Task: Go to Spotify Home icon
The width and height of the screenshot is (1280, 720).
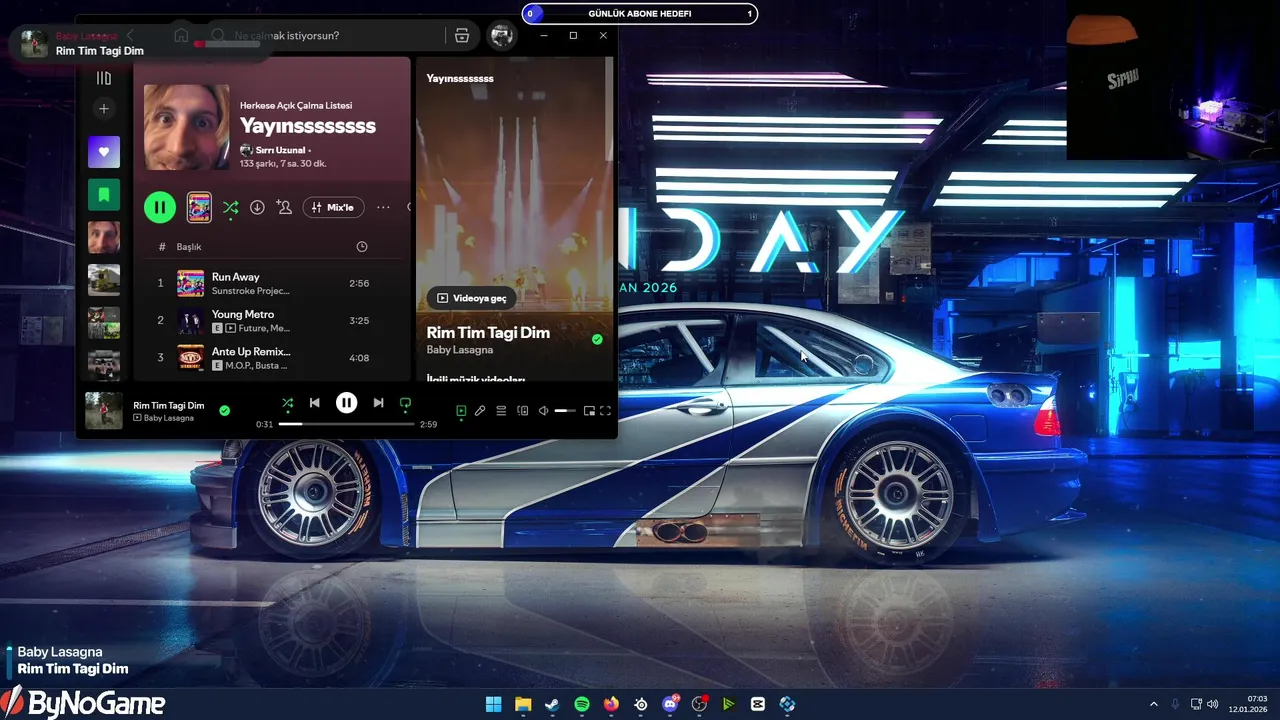Action: pyautogui.click(x=181, y=35)
